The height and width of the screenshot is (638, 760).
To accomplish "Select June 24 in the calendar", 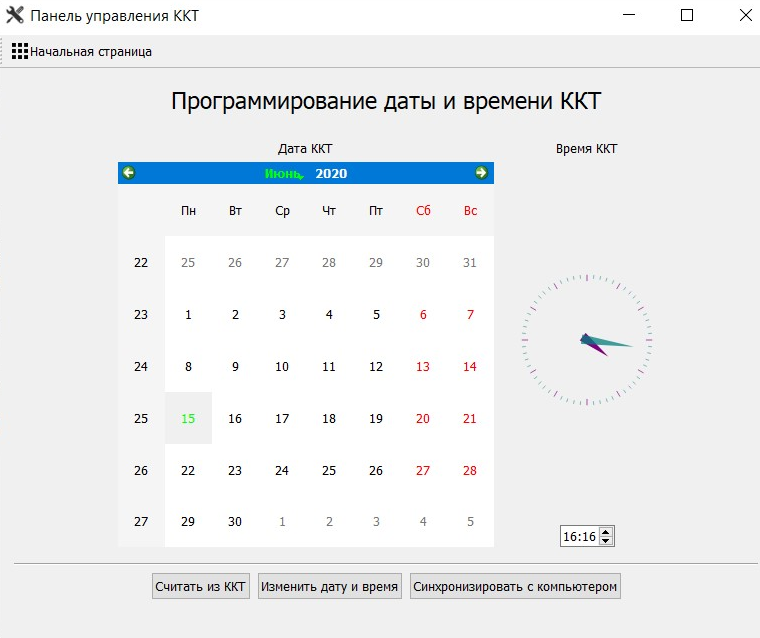I will tap(282, 470).
